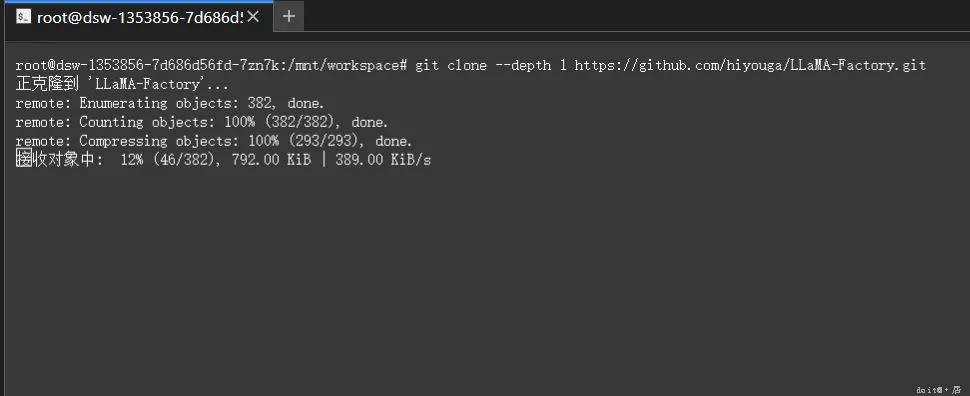Click the empty tab bar beside the plus button

tap(636, 16)
